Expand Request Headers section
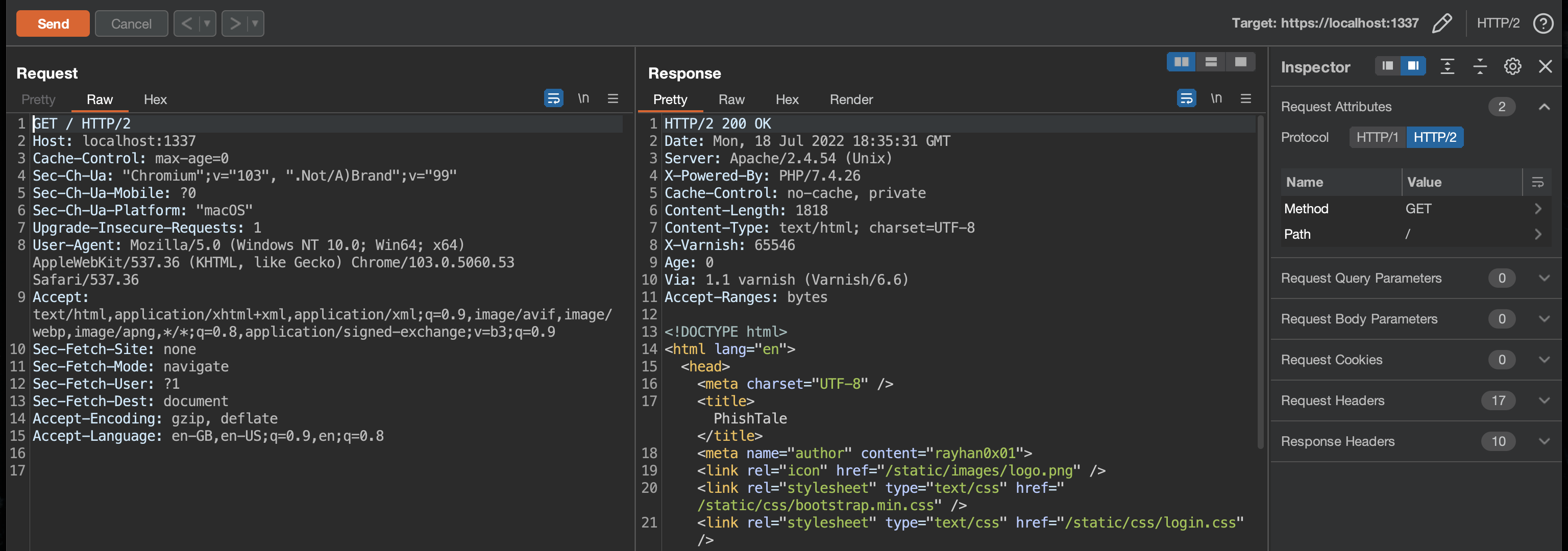Image resolution: width=1568 pixels, height=551 pixels. tap(1543, 400)
